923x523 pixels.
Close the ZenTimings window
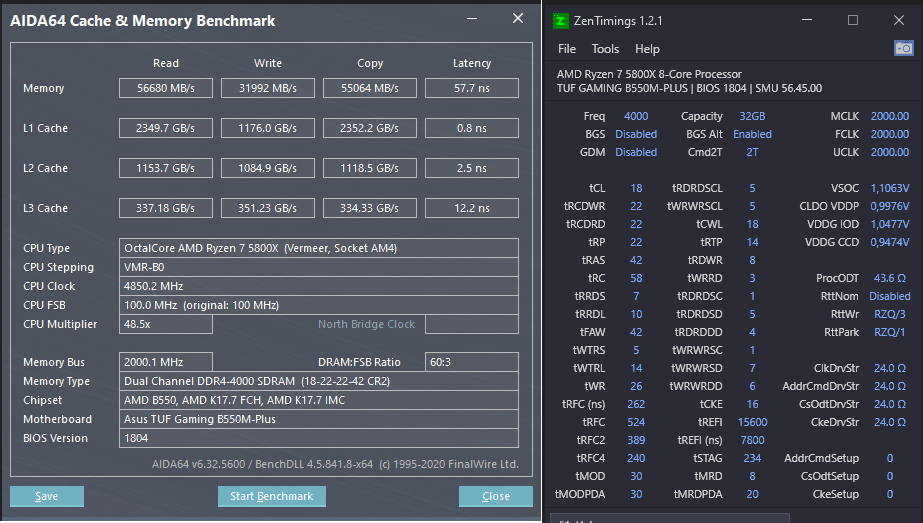[x=899, y=20]
